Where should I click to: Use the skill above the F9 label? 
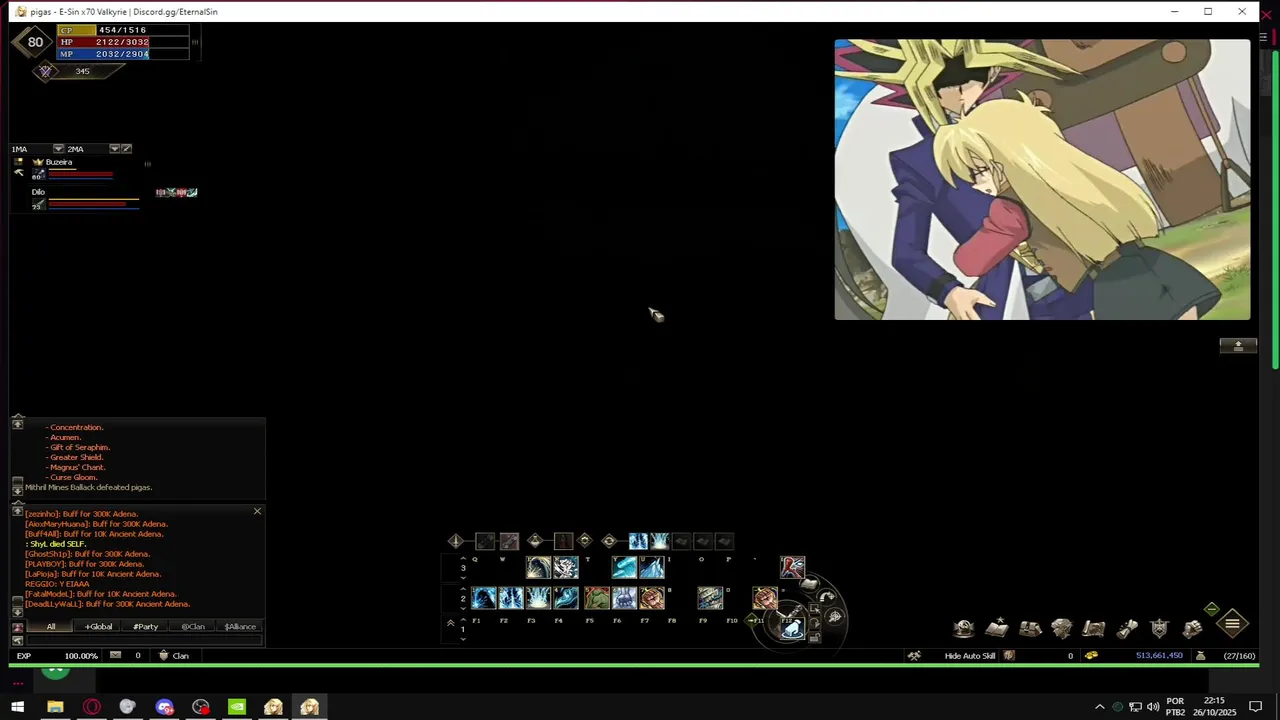point(710,598)
